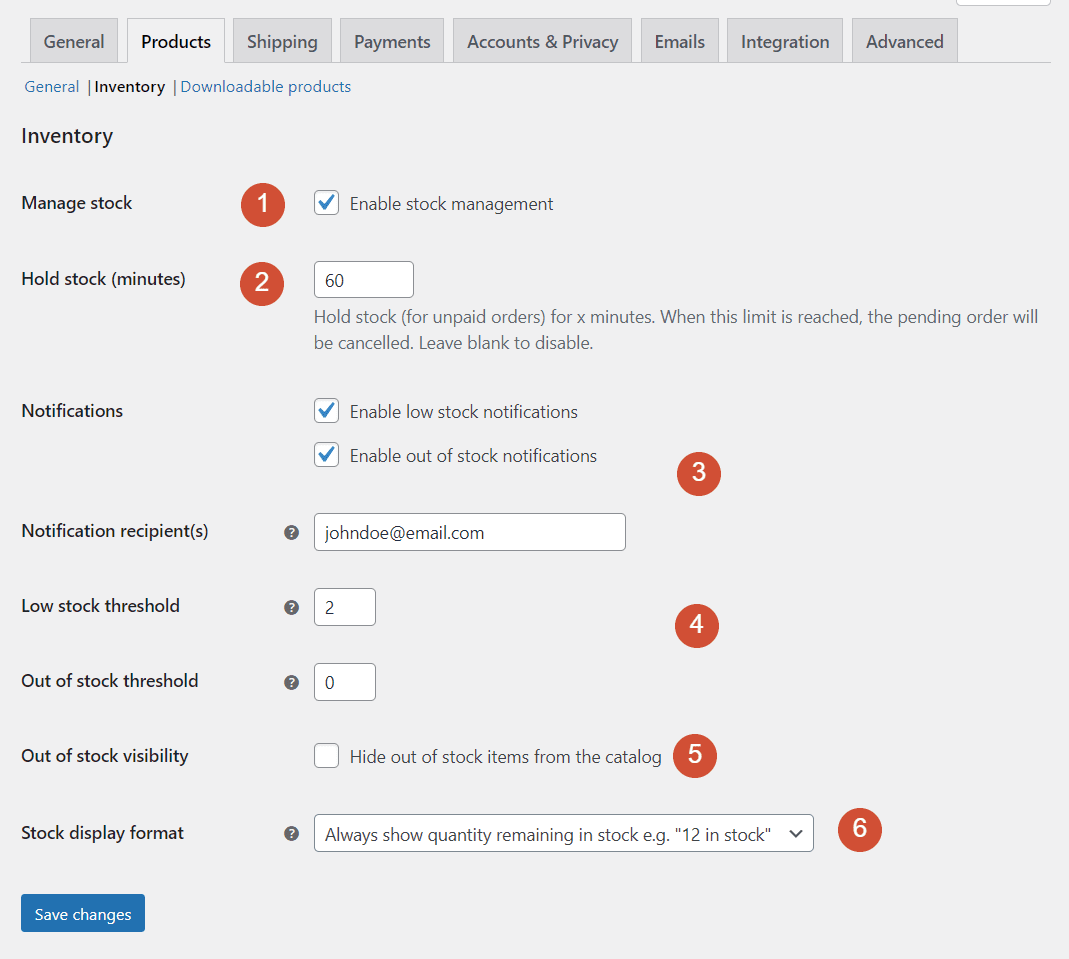Click annotation marker number 4
The width and height of the screenshot is (1069, 959).
pyautogui.click(x=697, y=626)
